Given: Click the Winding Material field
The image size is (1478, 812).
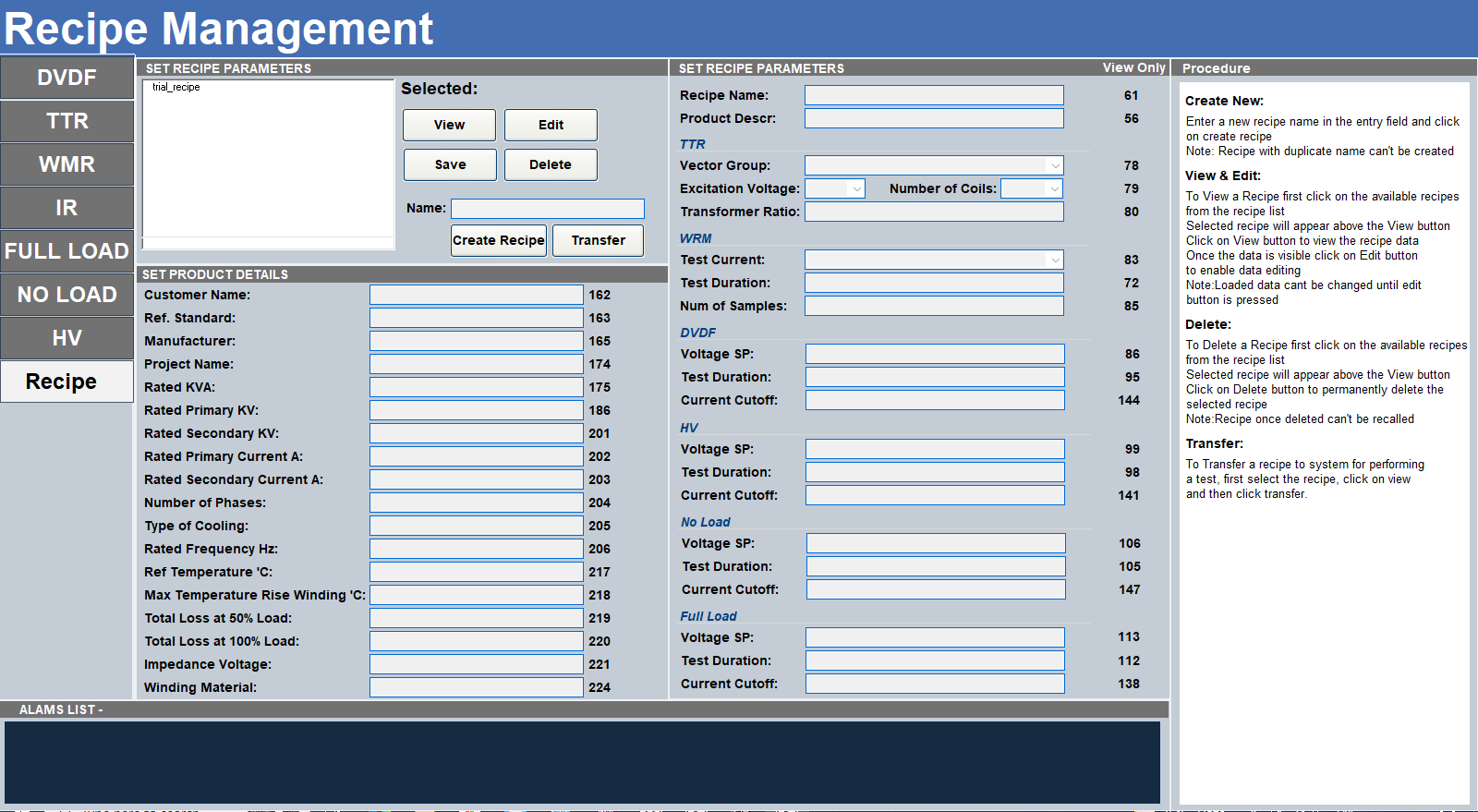Looking at the screenshot, I should click(x=477, y=687).
